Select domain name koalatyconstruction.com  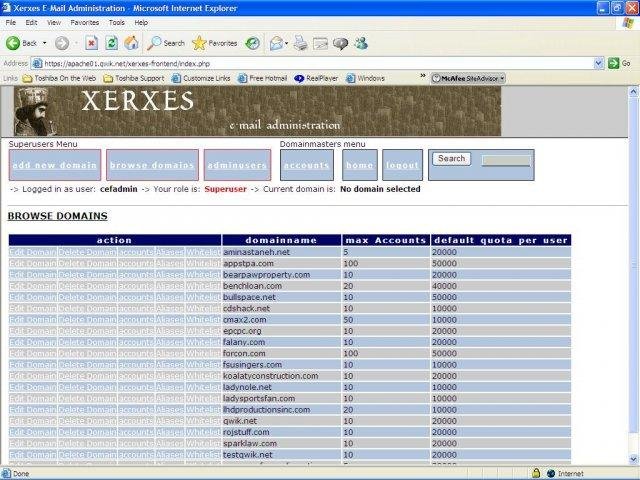point(271,376)
